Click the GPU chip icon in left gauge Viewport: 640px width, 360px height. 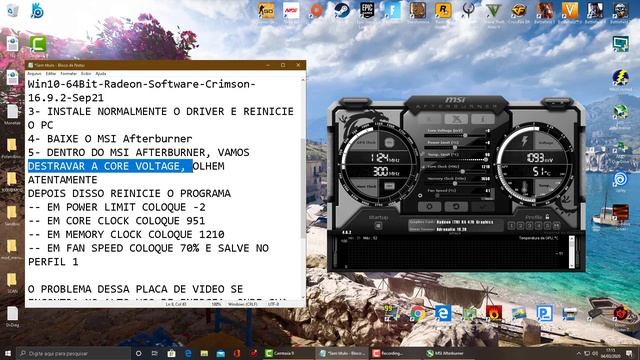tap(389, 143)
